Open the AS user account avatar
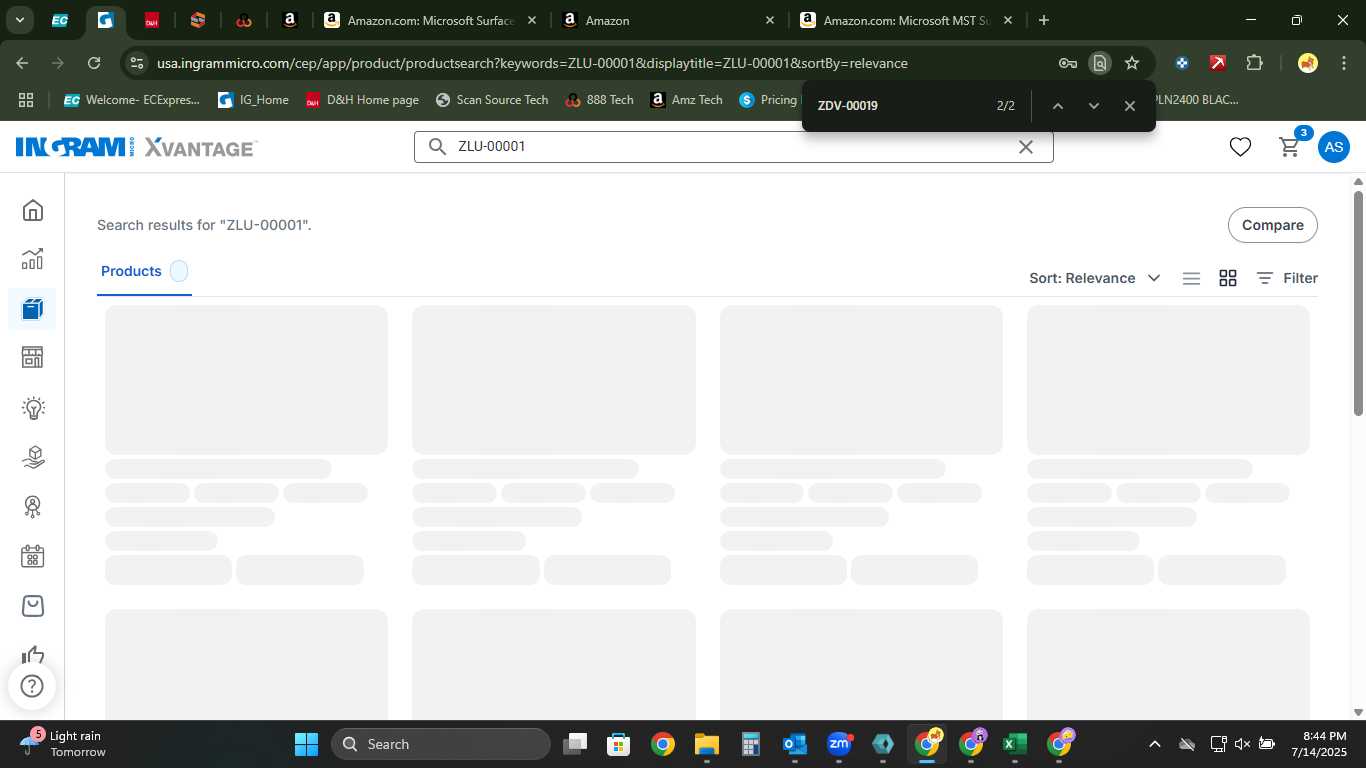Image resolution: width=1366 pixels, height=768 pixels. pos(1333,147)
